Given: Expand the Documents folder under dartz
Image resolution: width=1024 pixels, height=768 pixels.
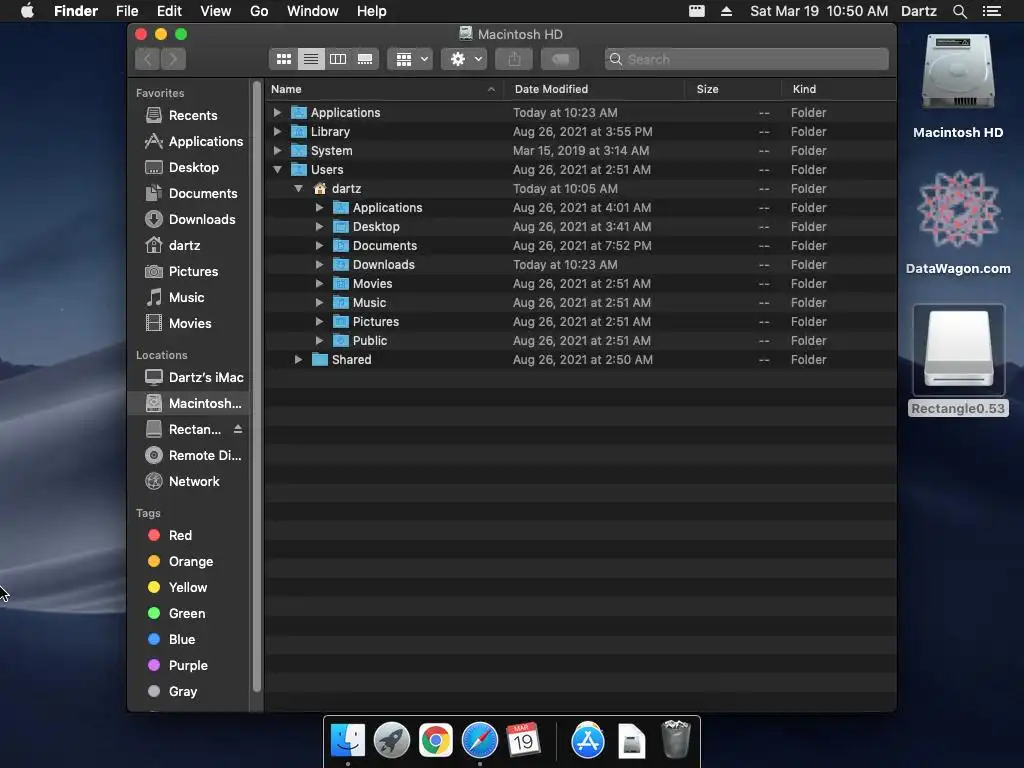Looking at the screenshot, I should pos(319,246).
